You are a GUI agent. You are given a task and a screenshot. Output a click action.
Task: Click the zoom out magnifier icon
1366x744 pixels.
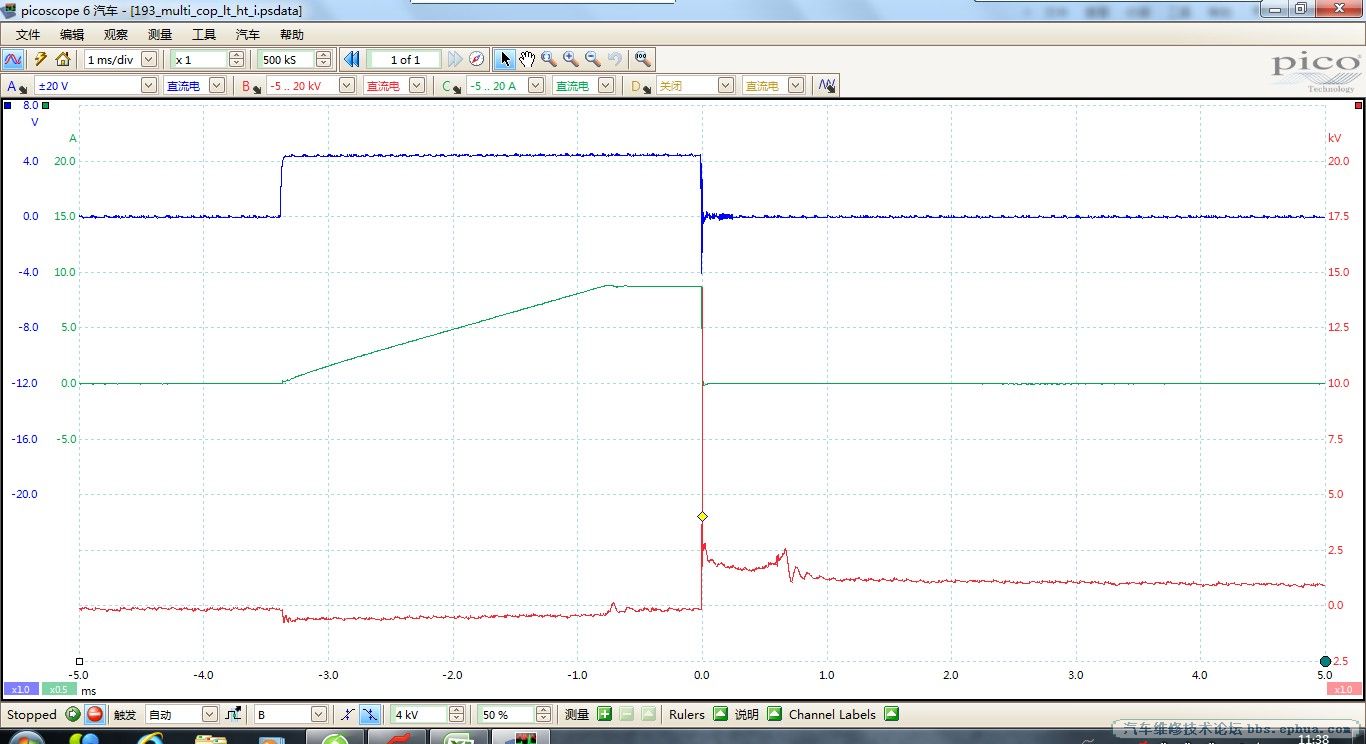[593, 59]
